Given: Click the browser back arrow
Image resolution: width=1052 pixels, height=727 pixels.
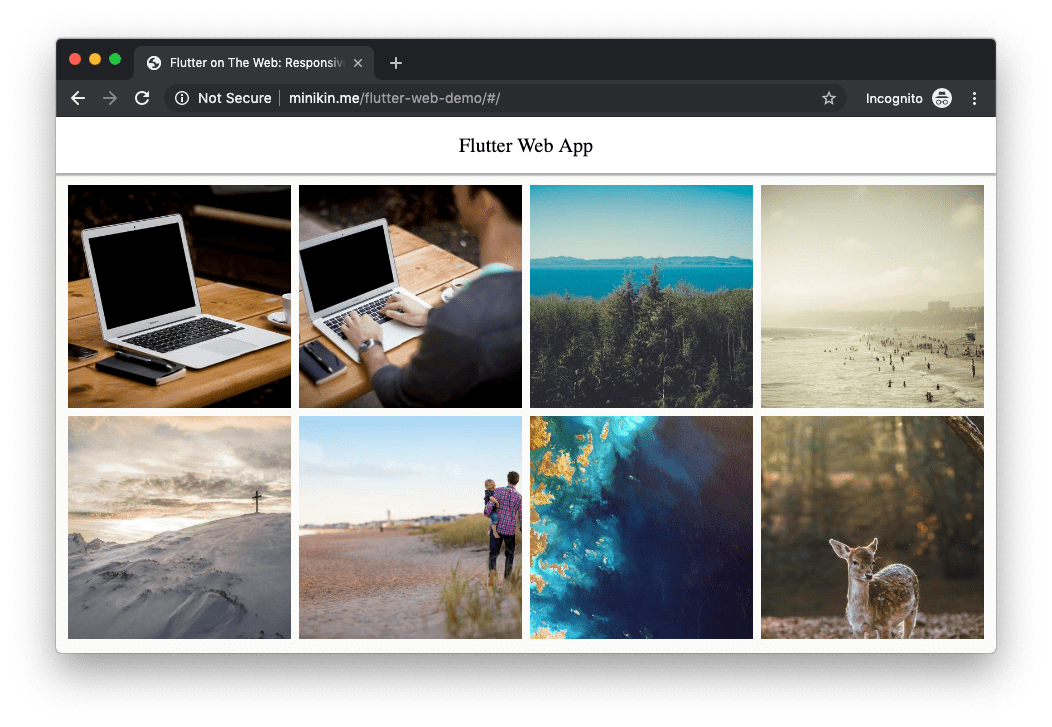Looking at the screenshot, I should (x=77, y=98).
